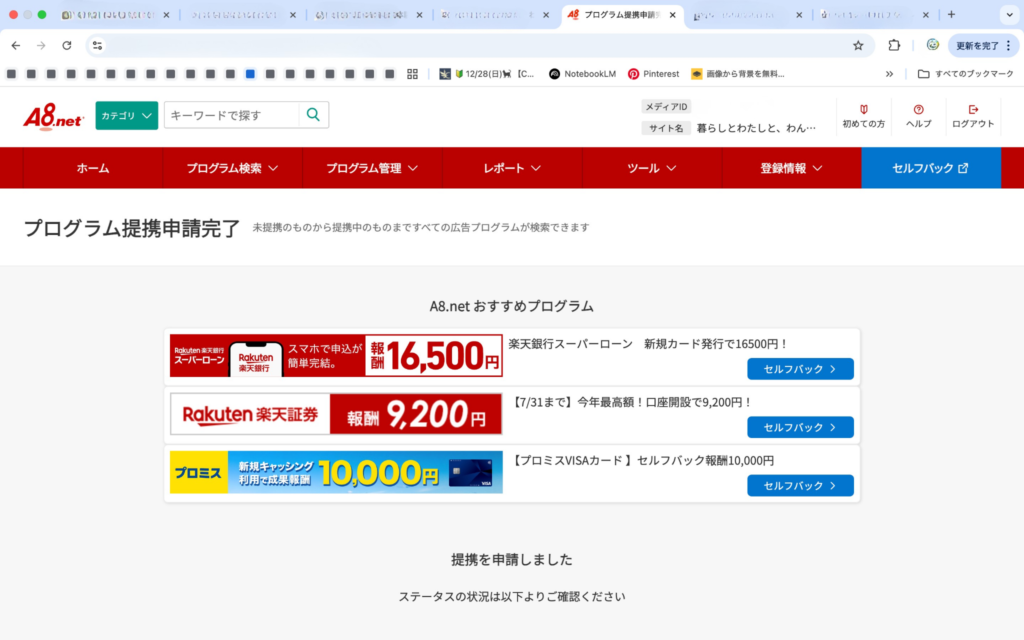Image resolution: width=1024 pixels, height=640 pixels.
Task: Open セルフバック in navigation bar
Action: click(931, 168)
